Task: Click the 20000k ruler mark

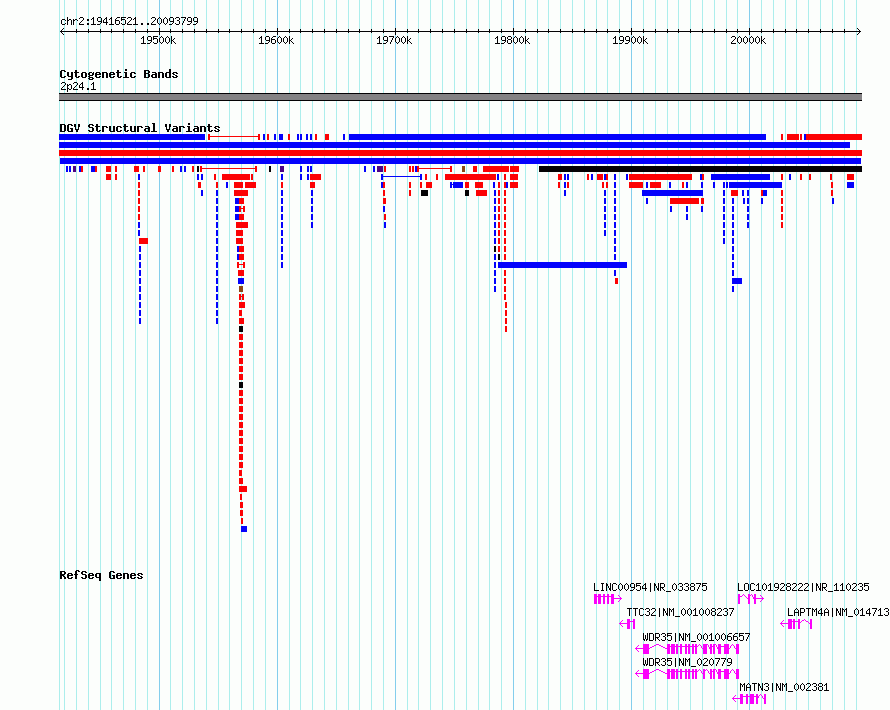Action: point(749,40)
